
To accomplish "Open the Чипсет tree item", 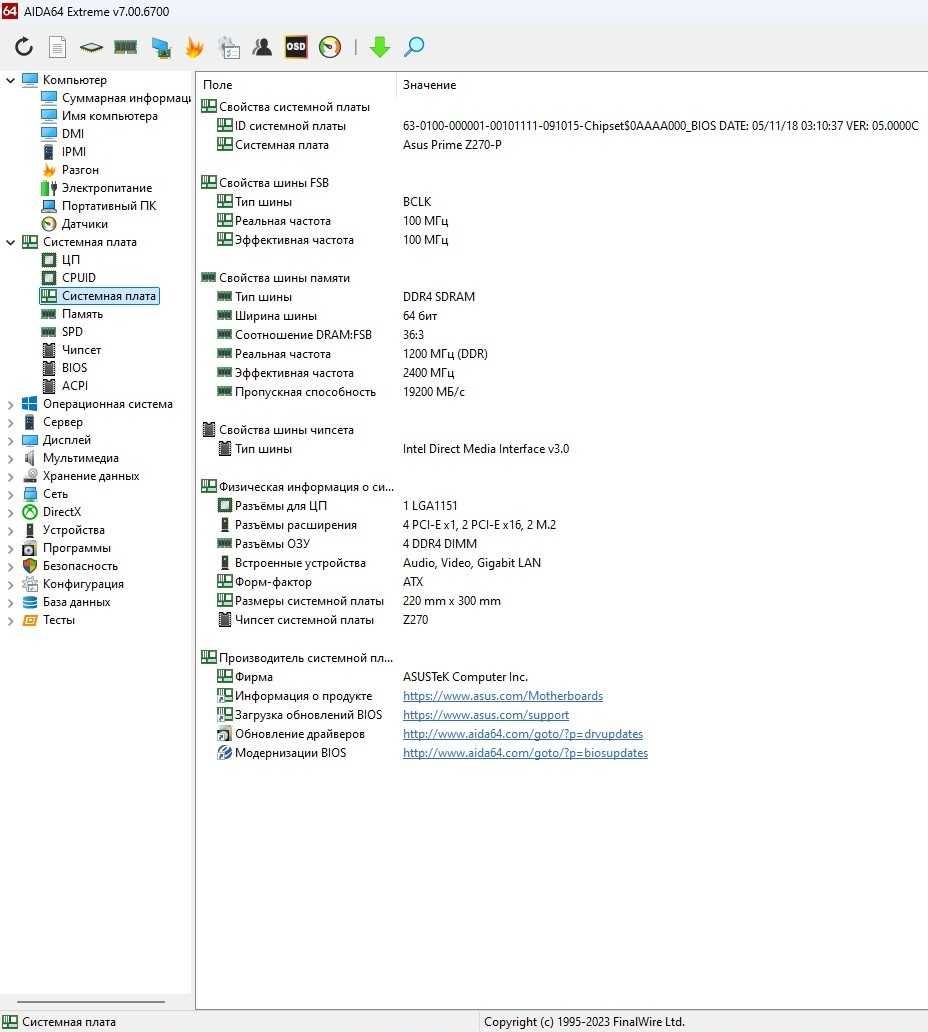I will pyautogui.click(x=72, y=350).
